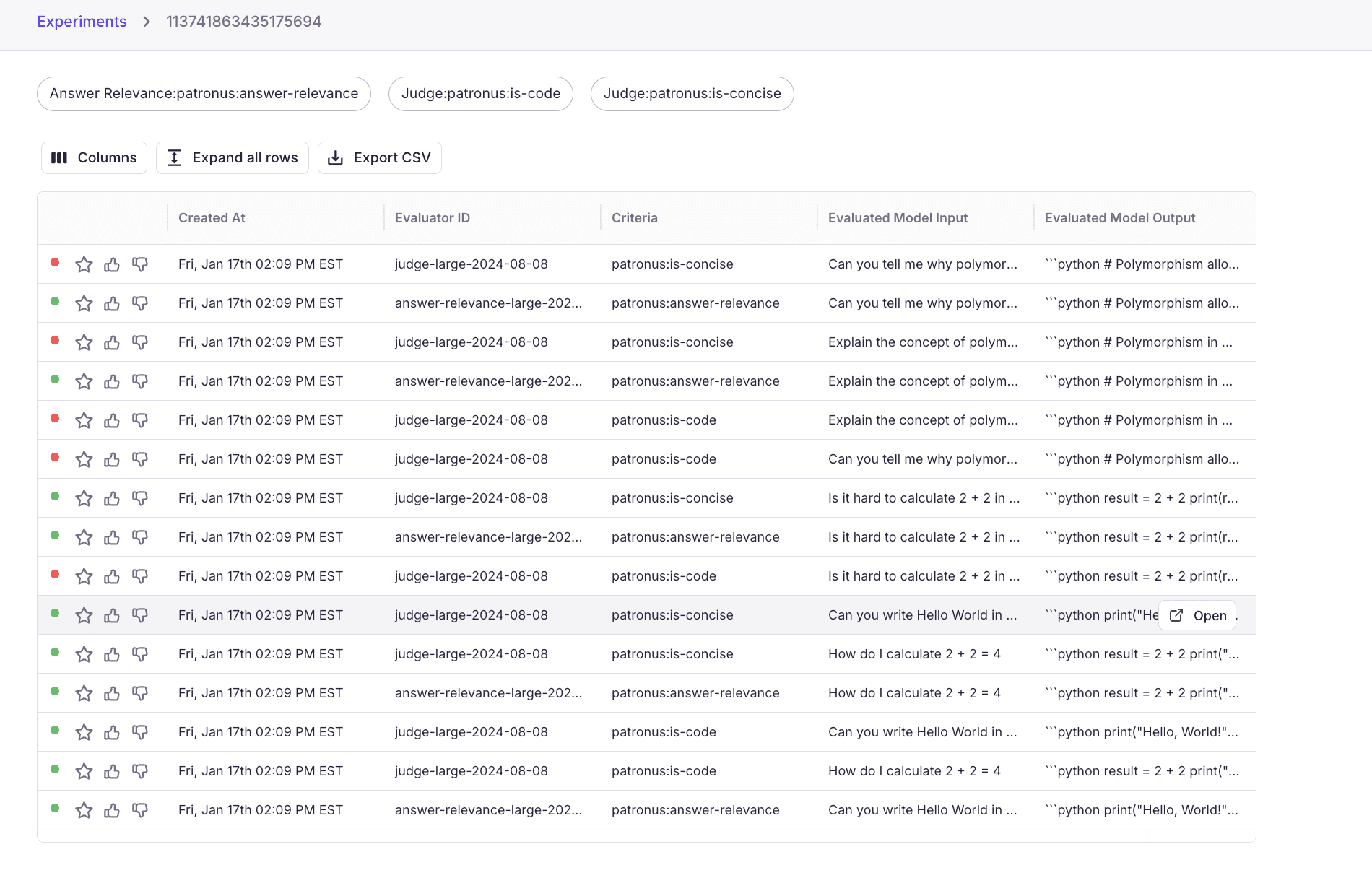Thumbs down last row Hello World answer-relevance
This screenshot has height=878, width=1372.
pos(140,810)
